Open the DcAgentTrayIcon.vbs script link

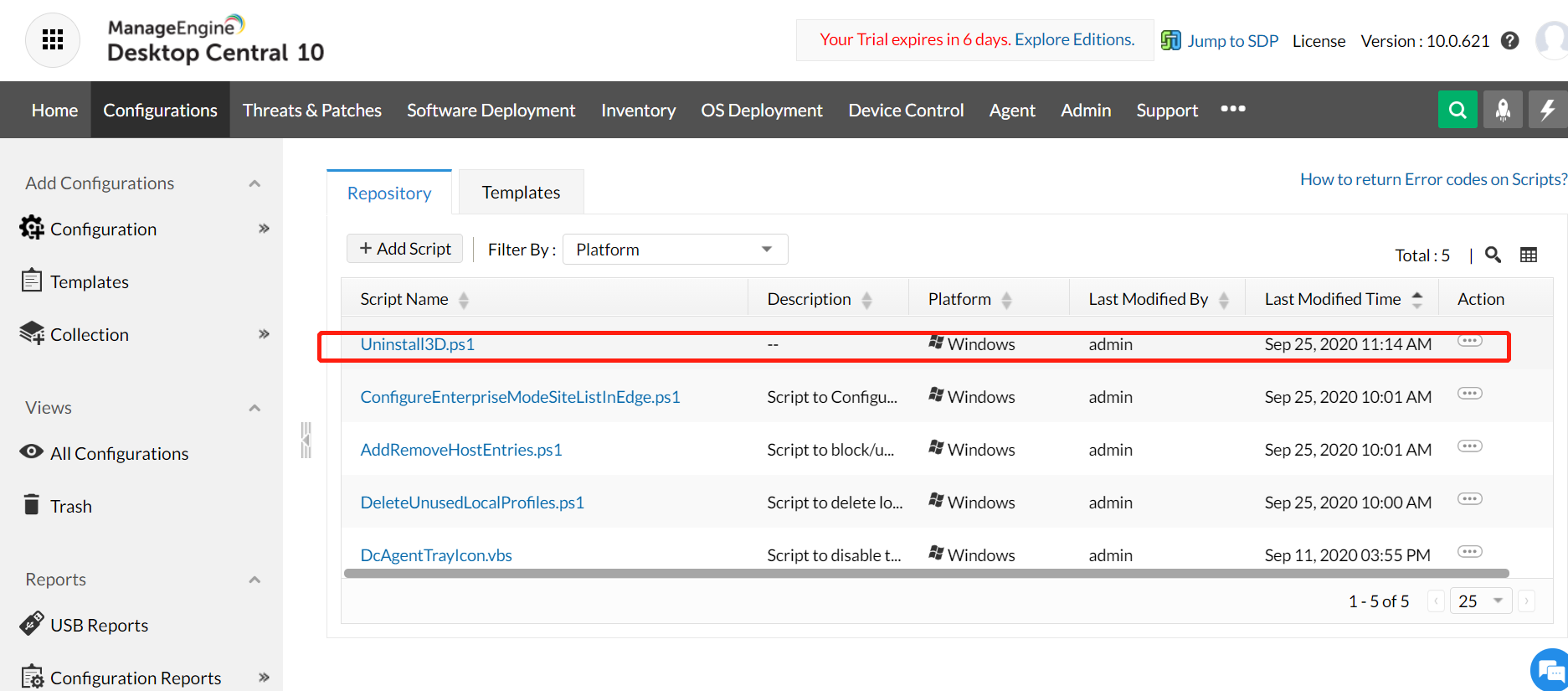click(436, 555)
